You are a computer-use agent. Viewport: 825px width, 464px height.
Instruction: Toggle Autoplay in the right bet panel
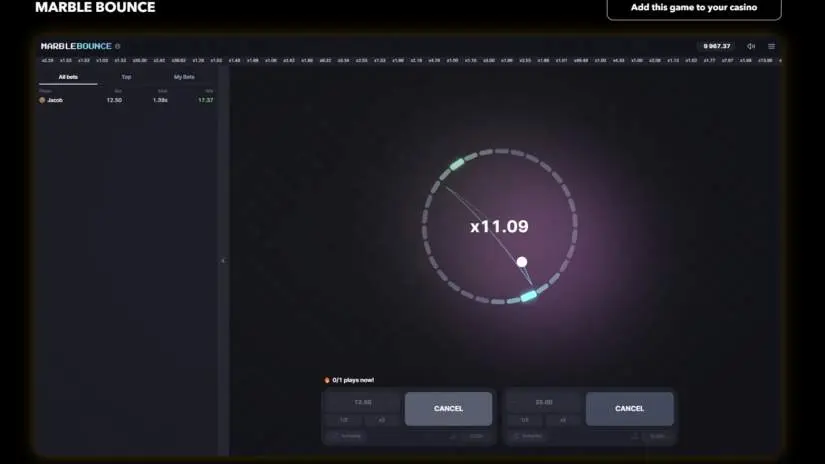[529, 436]
